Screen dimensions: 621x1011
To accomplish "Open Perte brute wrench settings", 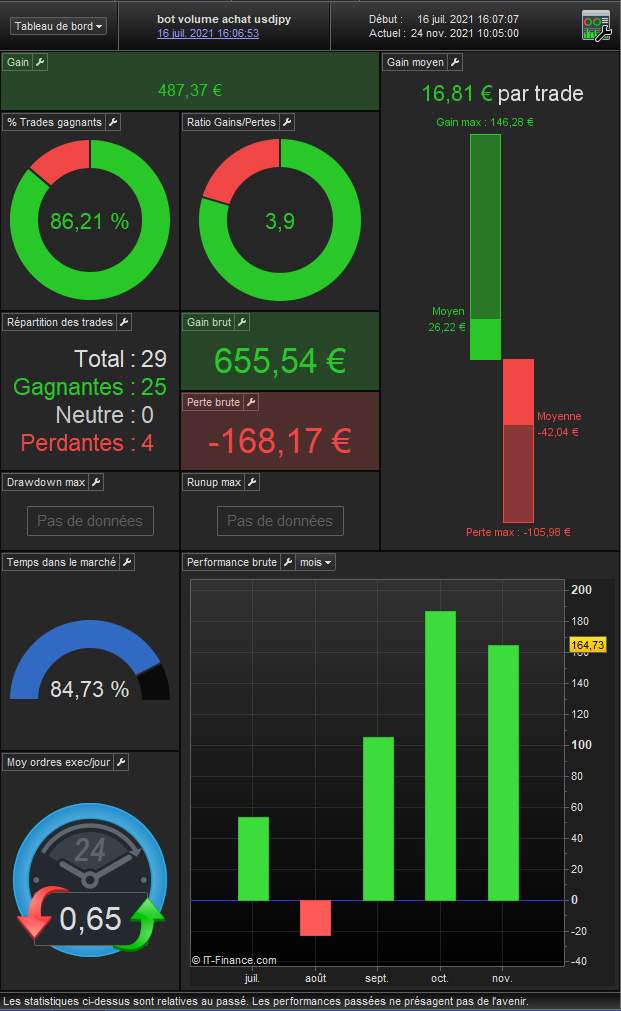I will point(251,402).
